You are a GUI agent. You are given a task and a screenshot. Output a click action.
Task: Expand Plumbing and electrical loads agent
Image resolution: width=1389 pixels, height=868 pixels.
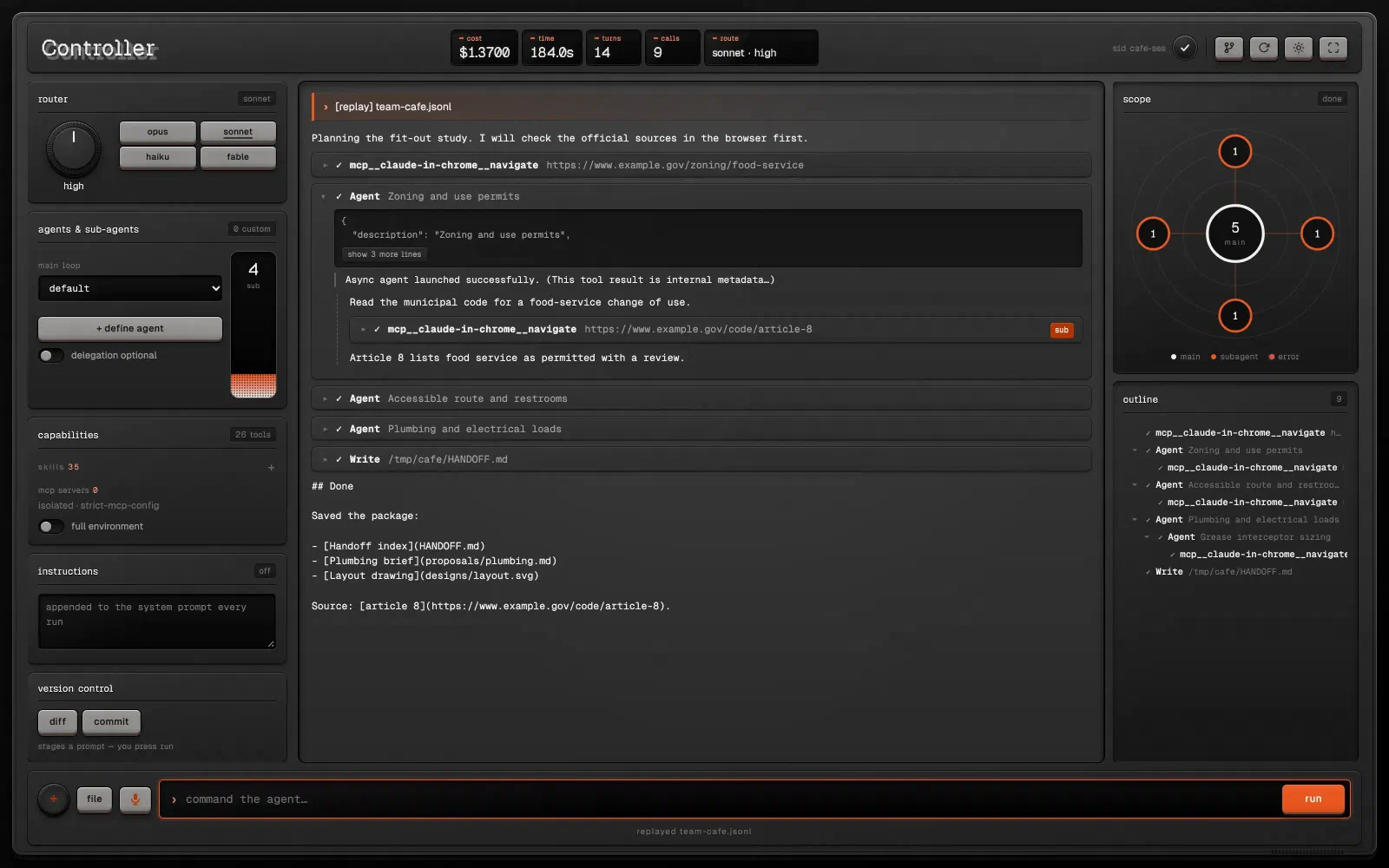click(x=701, y=429)
